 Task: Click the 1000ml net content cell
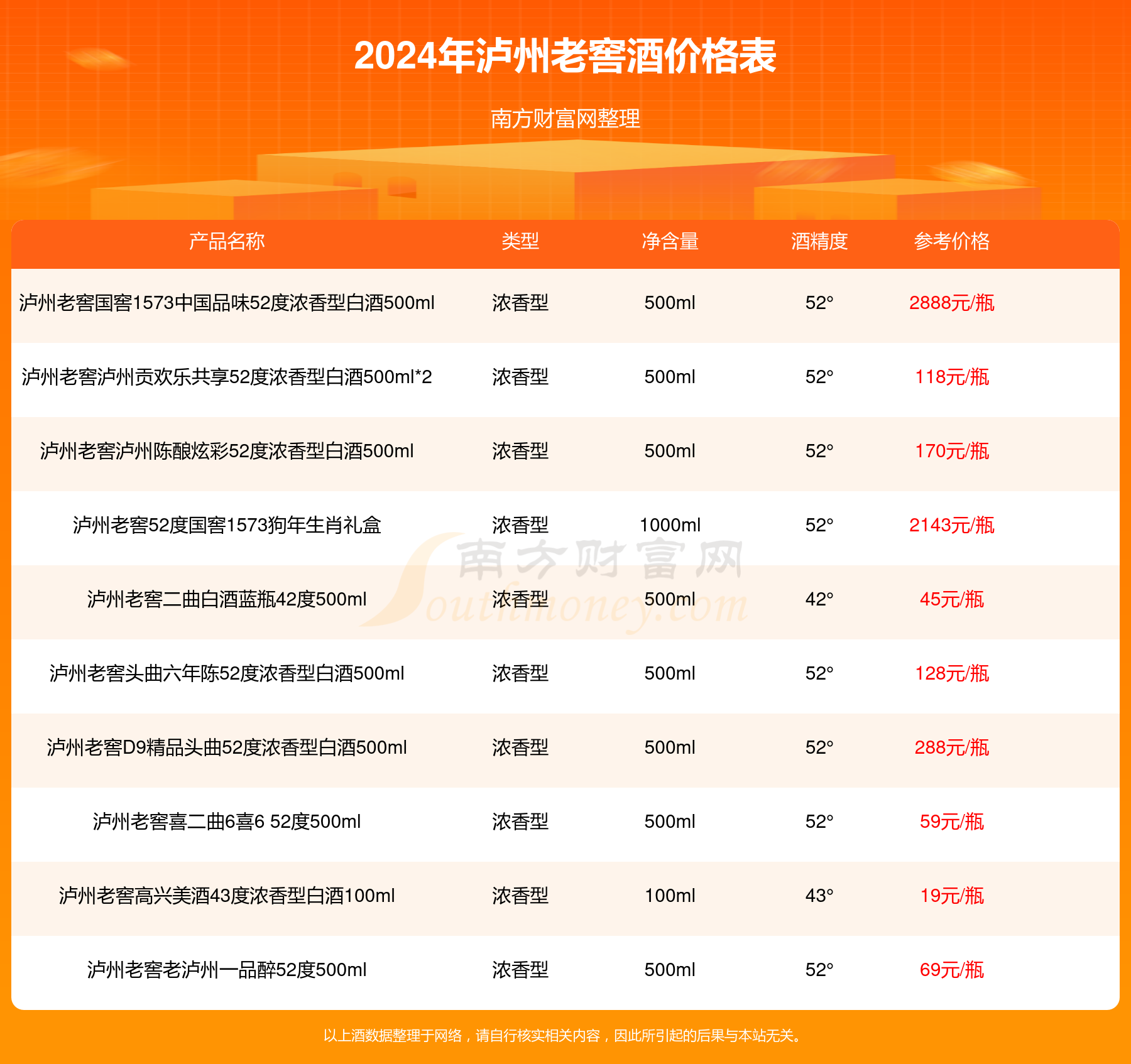point(670,525)
